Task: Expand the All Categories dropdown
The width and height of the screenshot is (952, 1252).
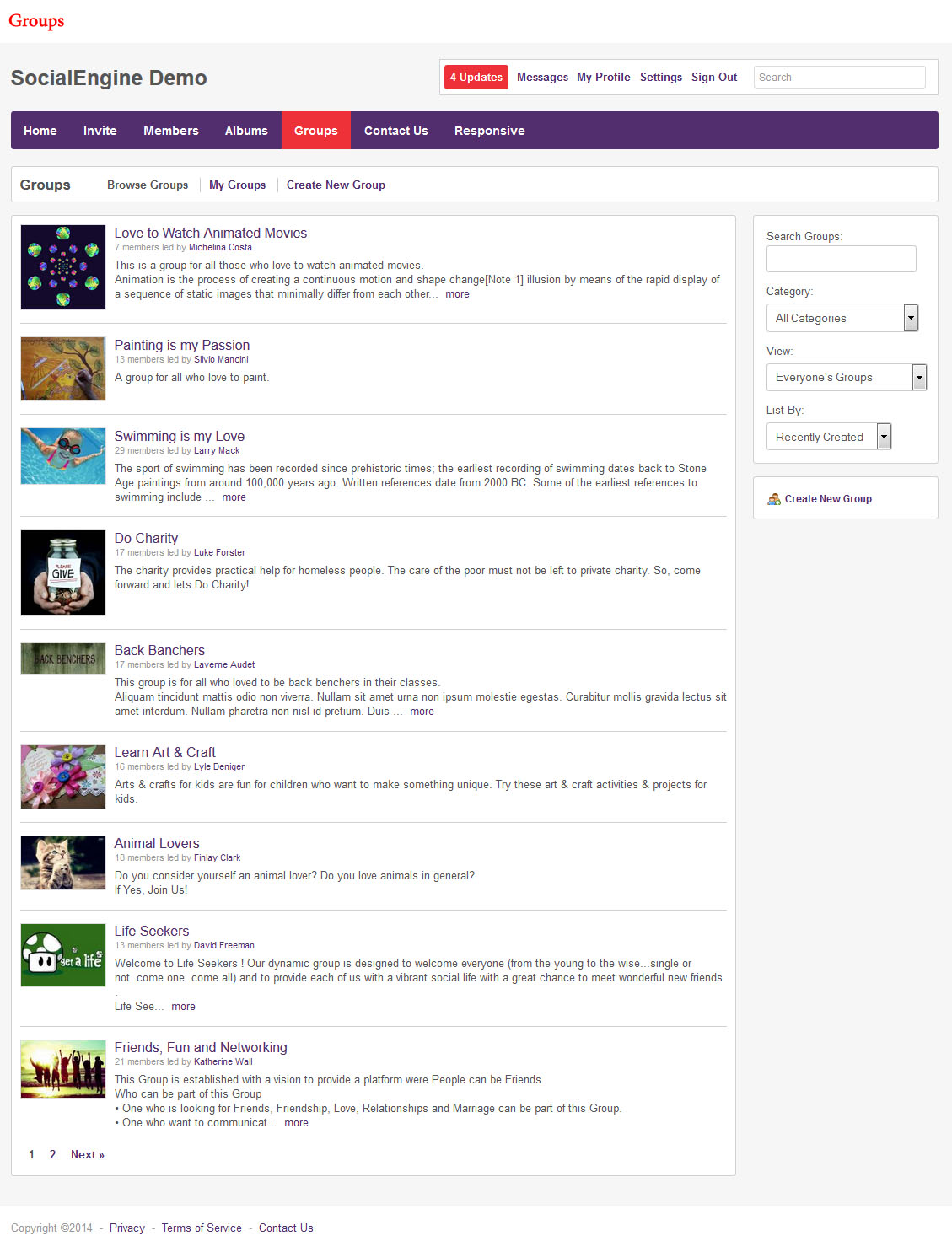Action: pyautogui.click(x=842, y=318)
